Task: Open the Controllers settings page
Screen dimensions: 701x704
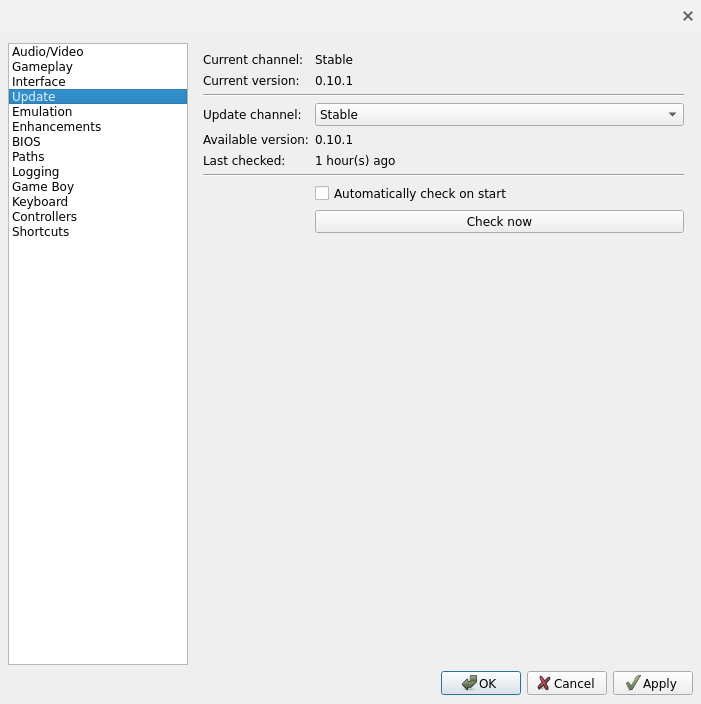Action: point(98,216)
